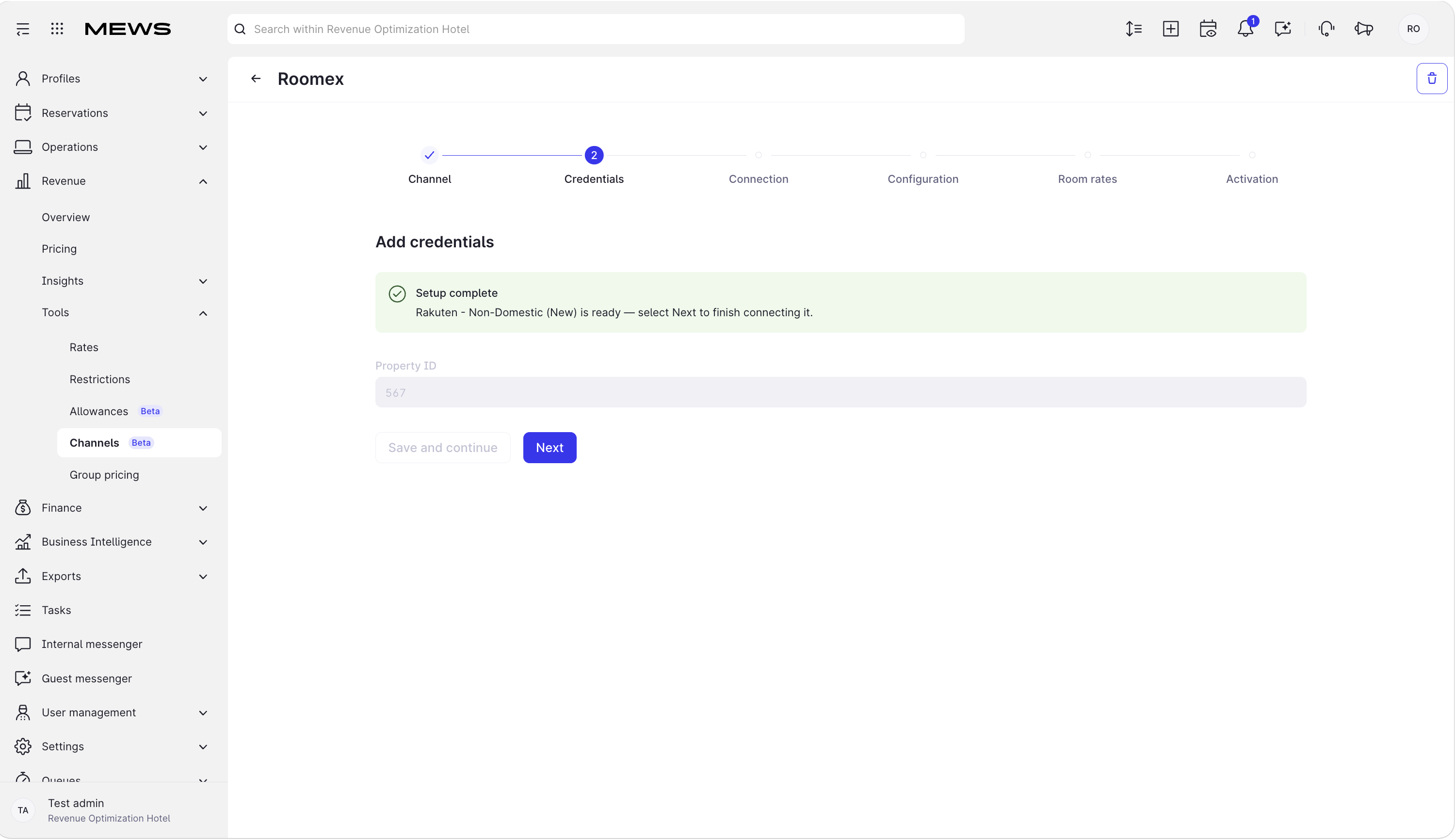This screenshot has width=1455, height=840.
Task: Click the Profiles person icon
Action: coord(23,79)
